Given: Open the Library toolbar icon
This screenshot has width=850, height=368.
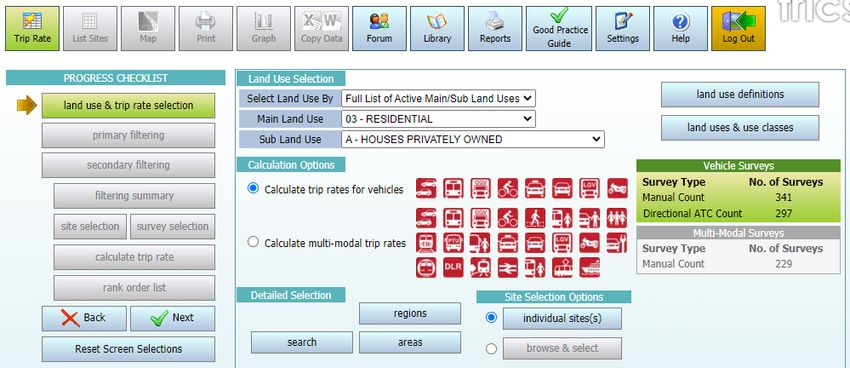Looking at the screenshot, I should [x=437, y=29].
